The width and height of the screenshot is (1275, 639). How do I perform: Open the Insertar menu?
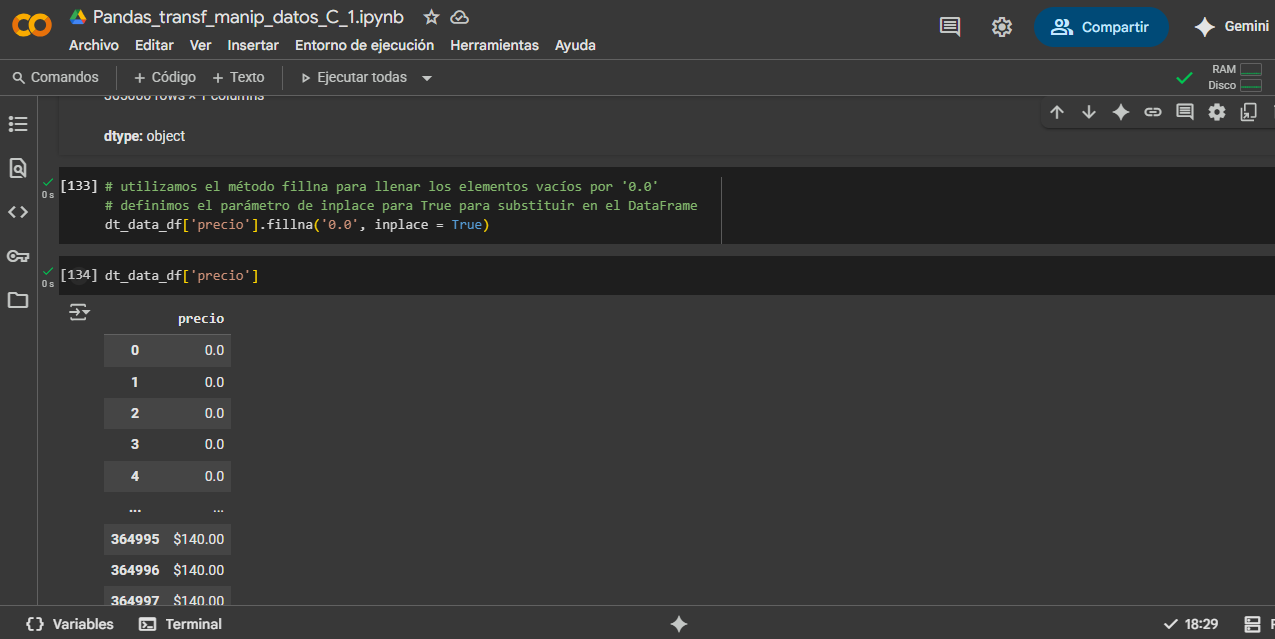253,45
